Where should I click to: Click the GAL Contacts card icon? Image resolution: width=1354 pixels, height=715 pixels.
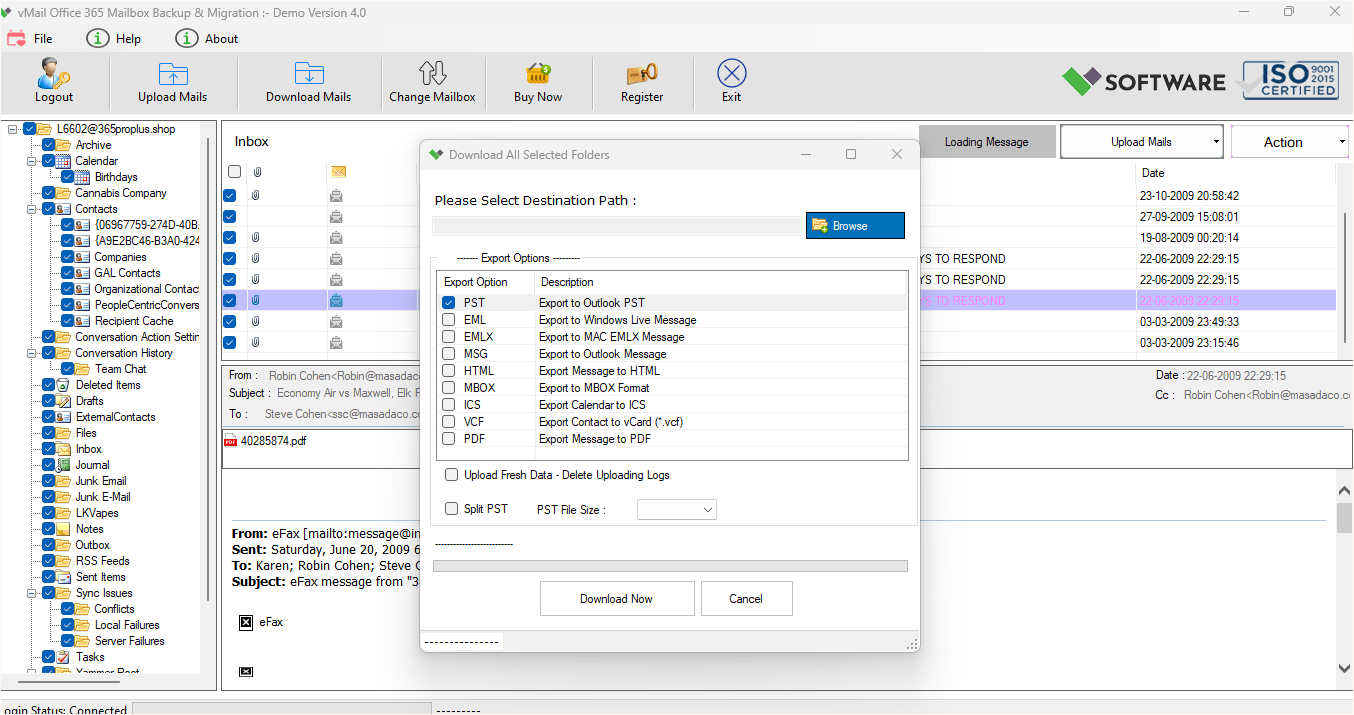click(x=83, y=273)
